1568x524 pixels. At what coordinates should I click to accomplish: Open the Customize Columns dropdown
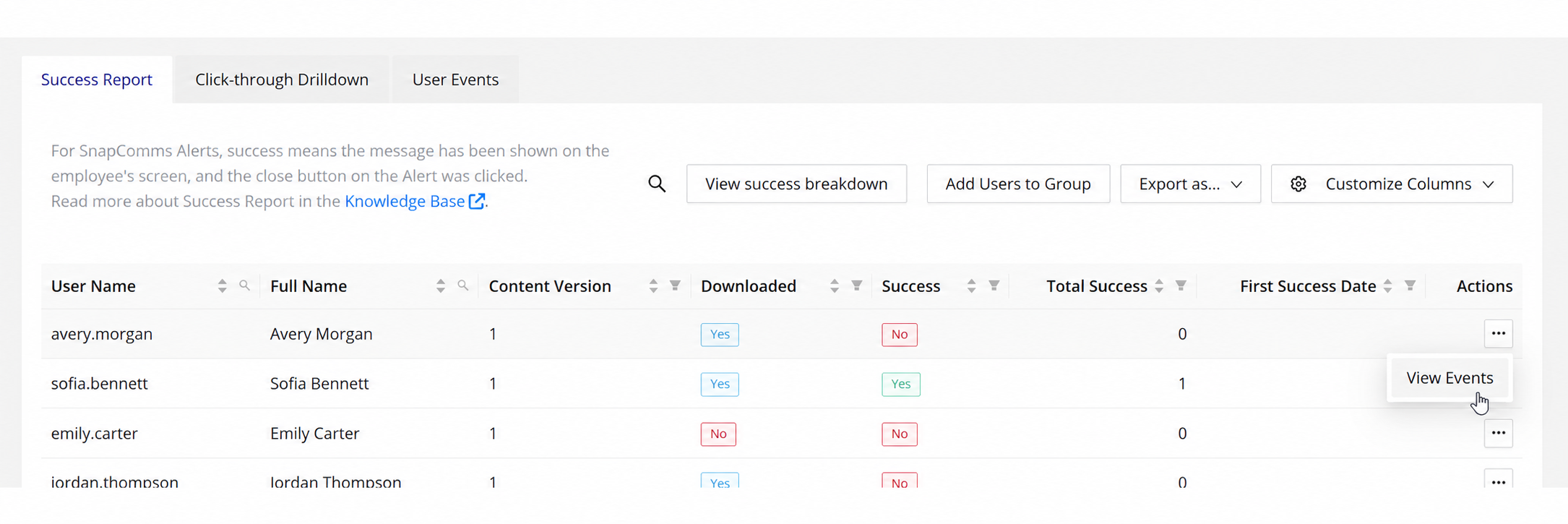(1392, 184)
